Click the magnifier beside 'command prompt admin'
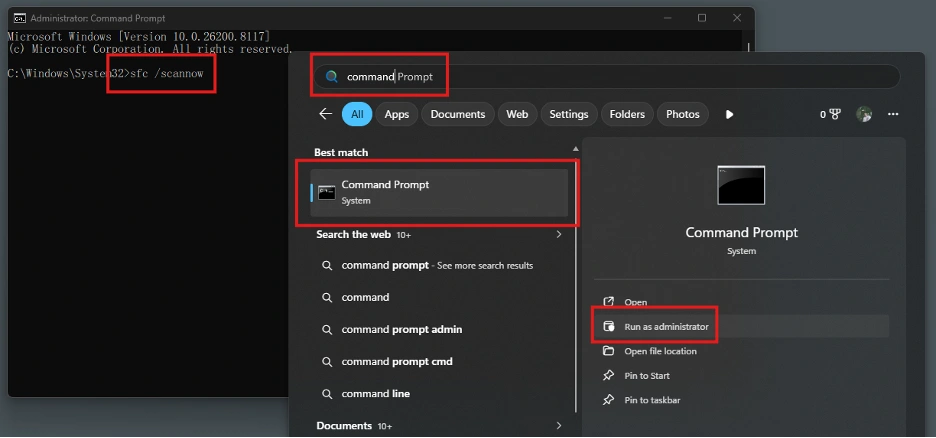 (327, 329)
